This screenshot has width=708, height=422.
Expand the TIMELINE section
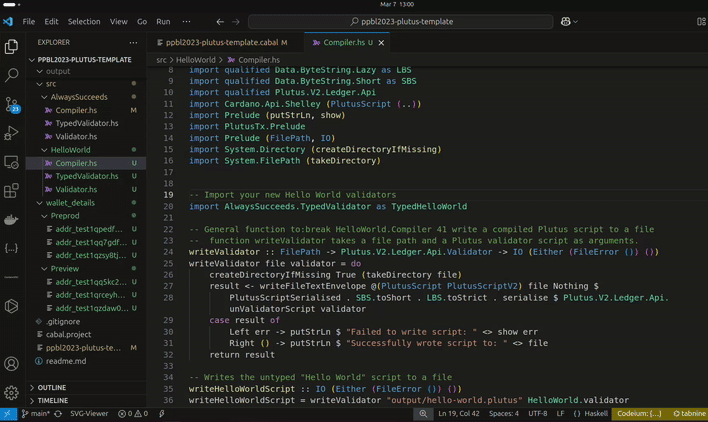(x=53, y=400)
